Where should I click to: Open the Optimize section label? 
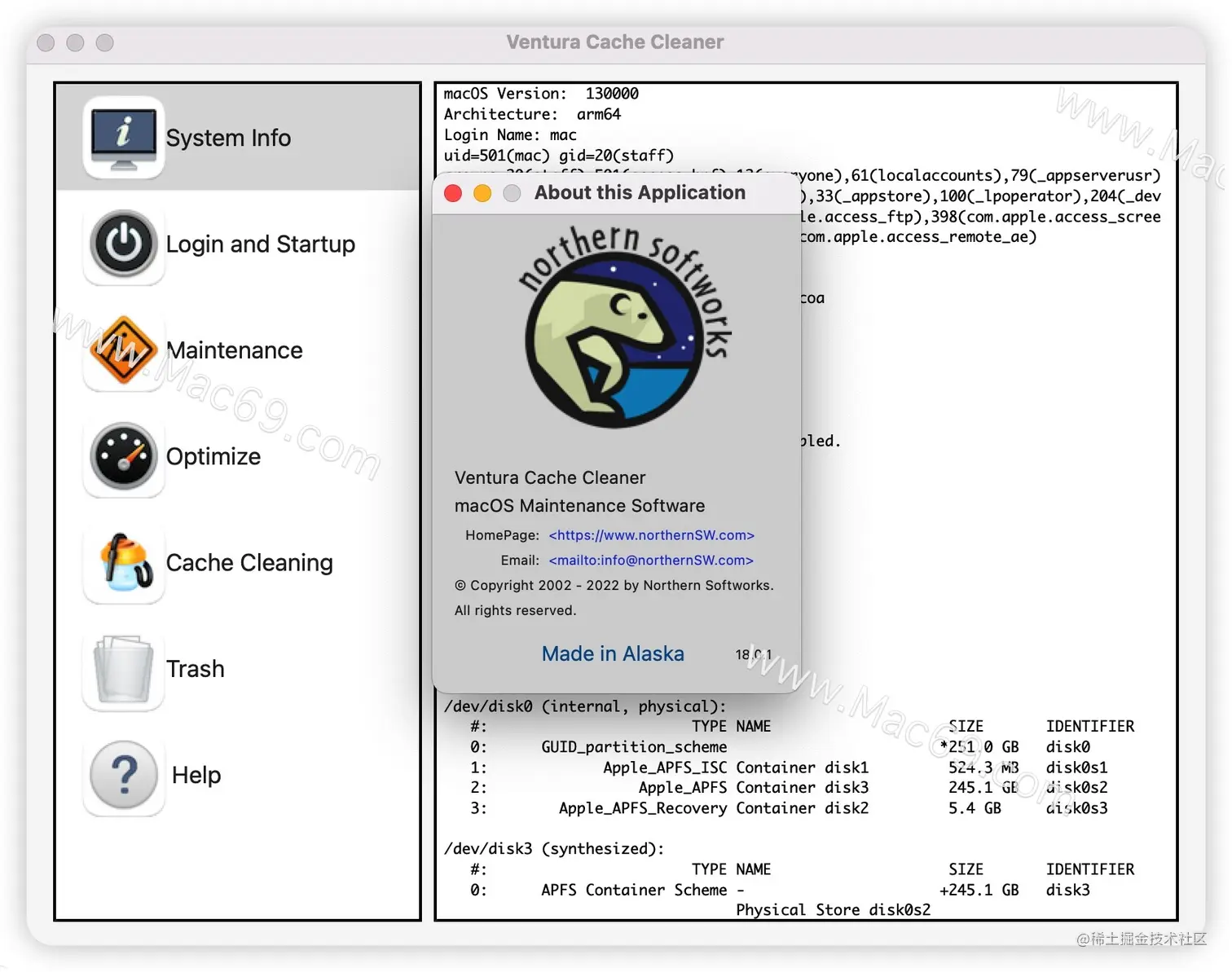coord(213,456)
